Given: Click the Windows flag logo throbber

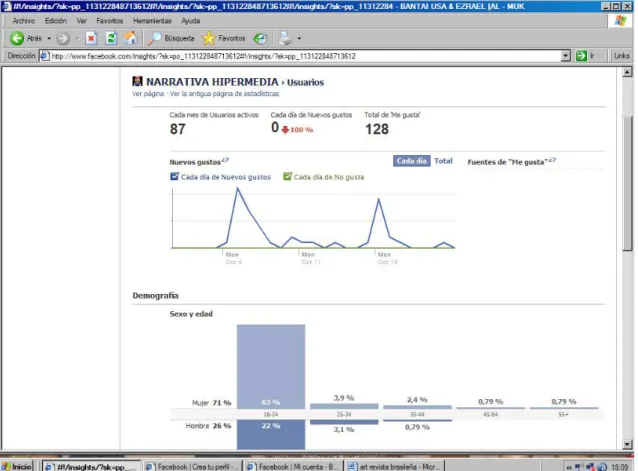Looking at the screenshot, I should click(620, 21).
